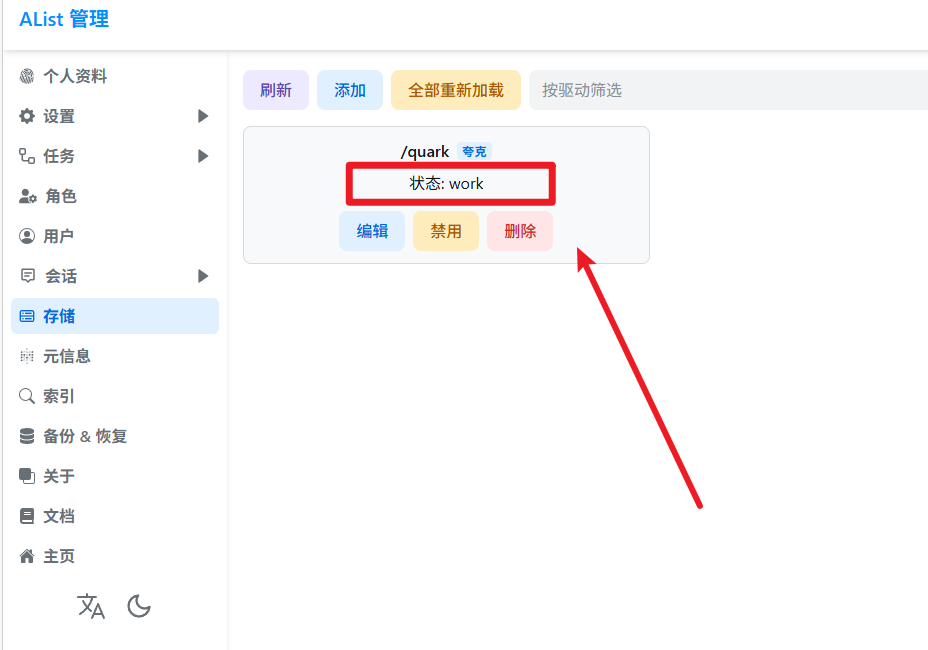The image size is (928, 650).
Task: Click the 个人资料 fingerprint icon
Action: click(x=27, y=76)
